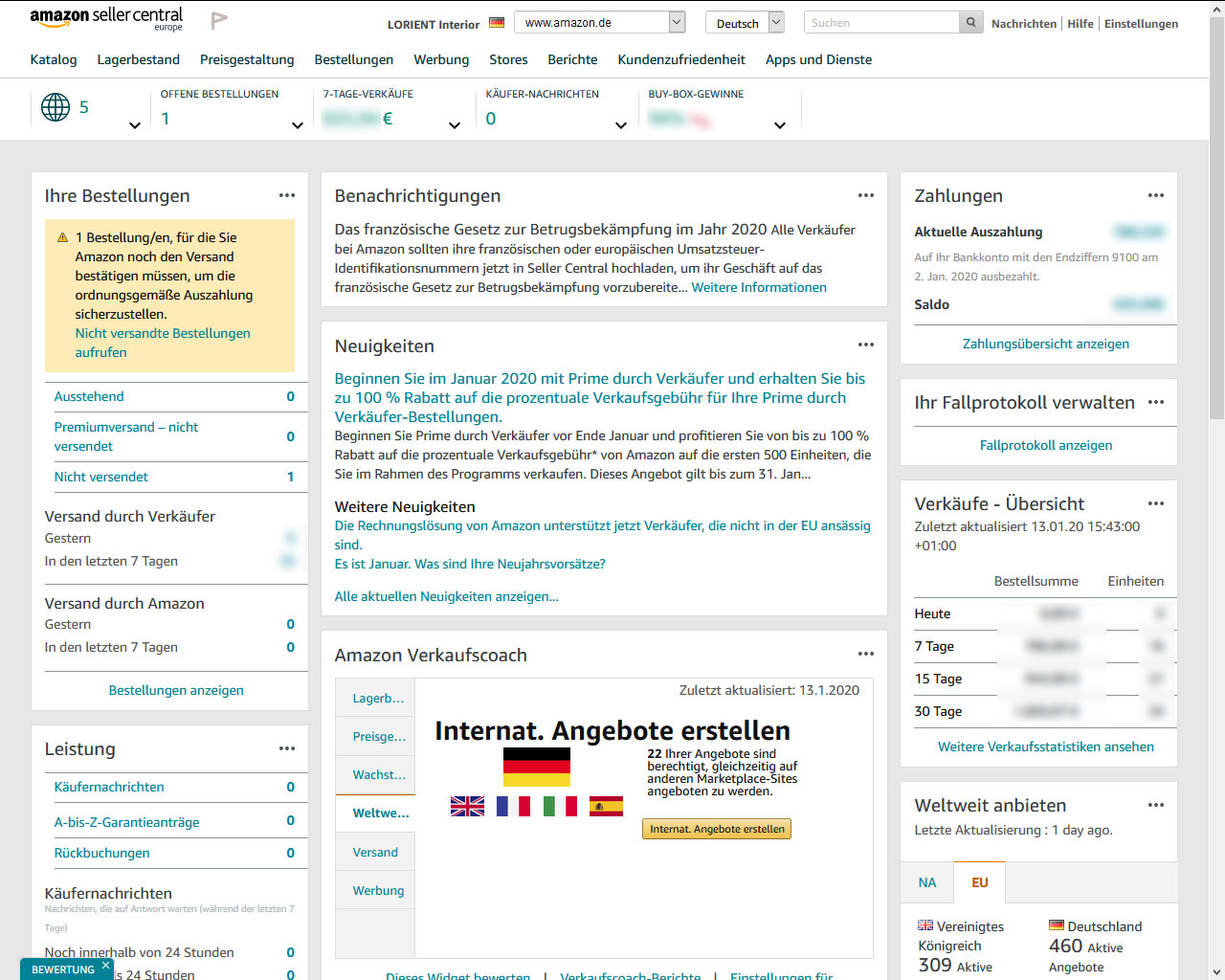Screen dimensions: 1225x980
Task: Click the UK flag in Verkaufscoach
Action: tap(467, 807)
